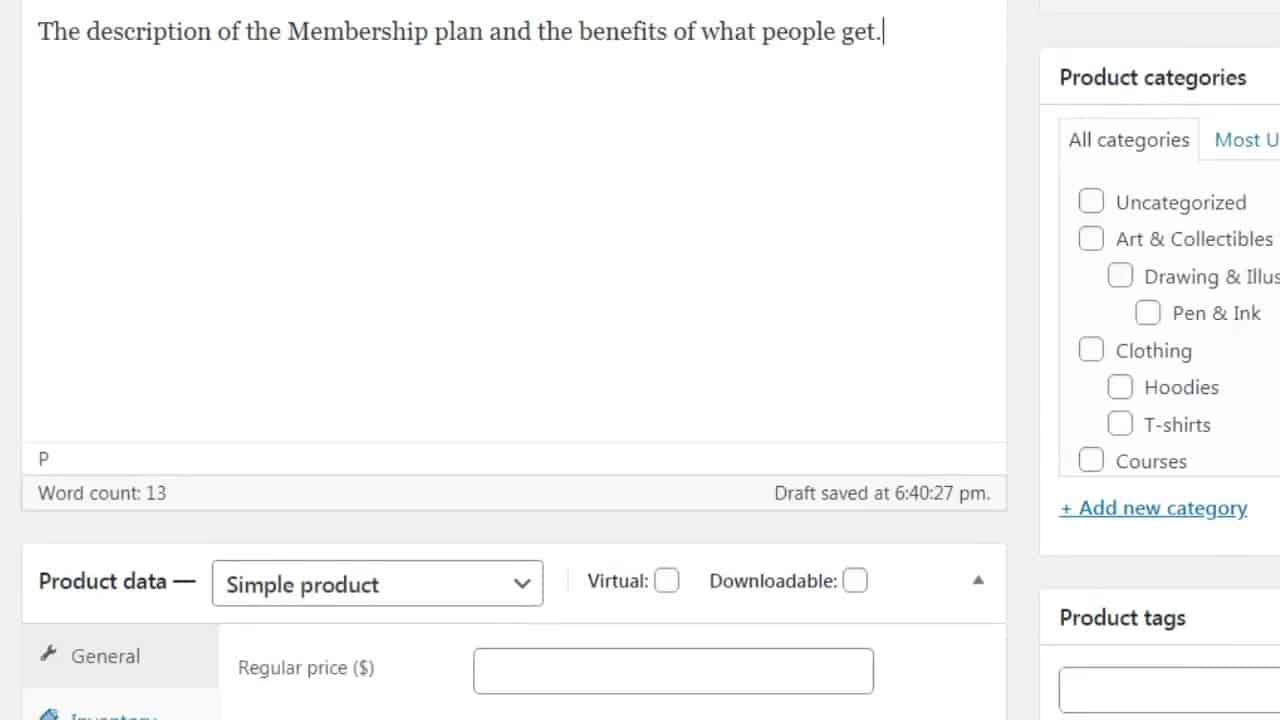Check the Drawing & Illustration subcategory
Image resolution: width=1280 pixels, height=720 pixels.
pyautogui.click(x=1120, y=276)
